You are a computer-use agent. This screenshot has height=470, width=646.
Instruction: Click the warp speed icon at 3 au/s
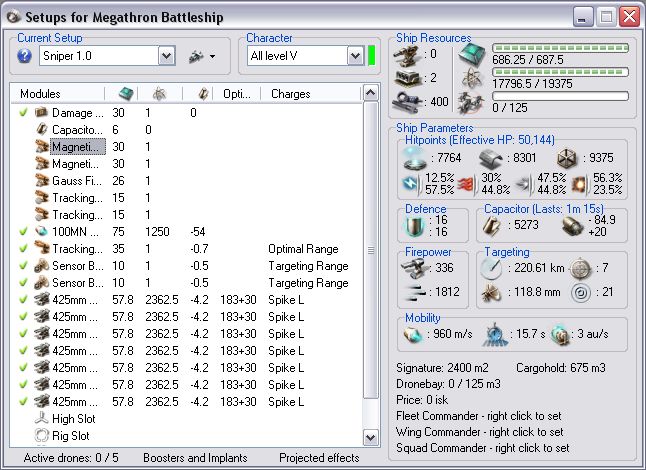pos(560,334)
